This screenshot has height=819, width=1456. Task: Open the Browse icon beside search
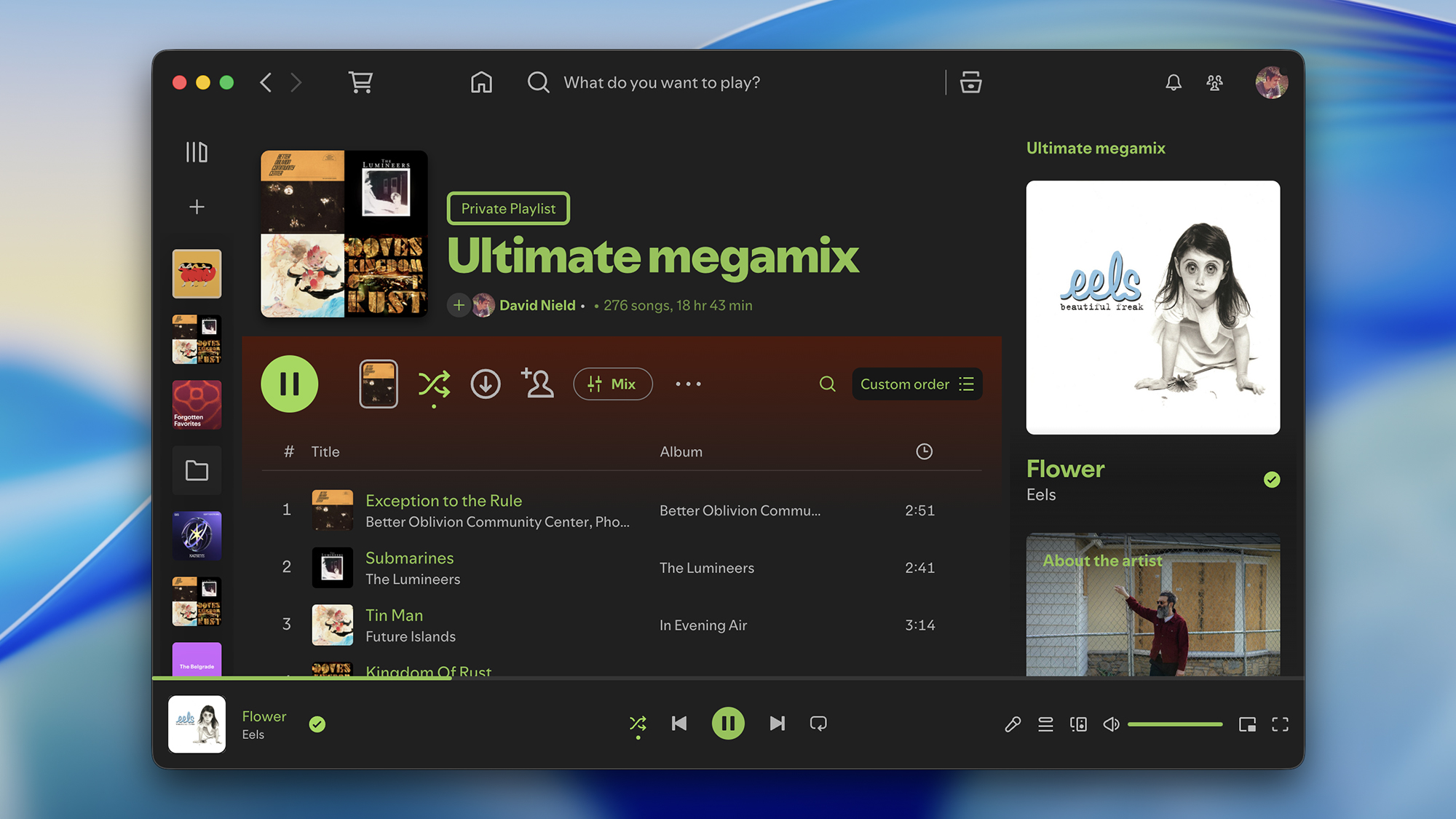click(x=970, y=82)
